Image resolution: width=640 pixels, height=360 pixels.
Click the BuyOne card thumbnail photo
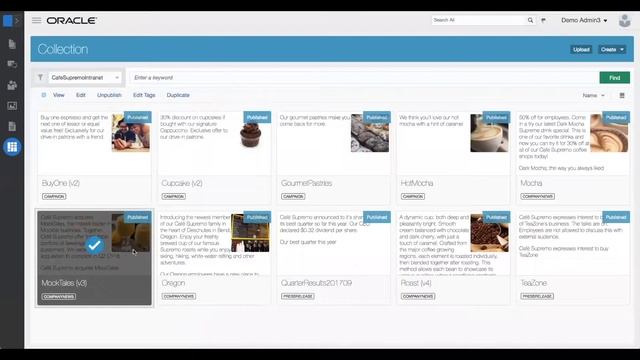(131, 133)
